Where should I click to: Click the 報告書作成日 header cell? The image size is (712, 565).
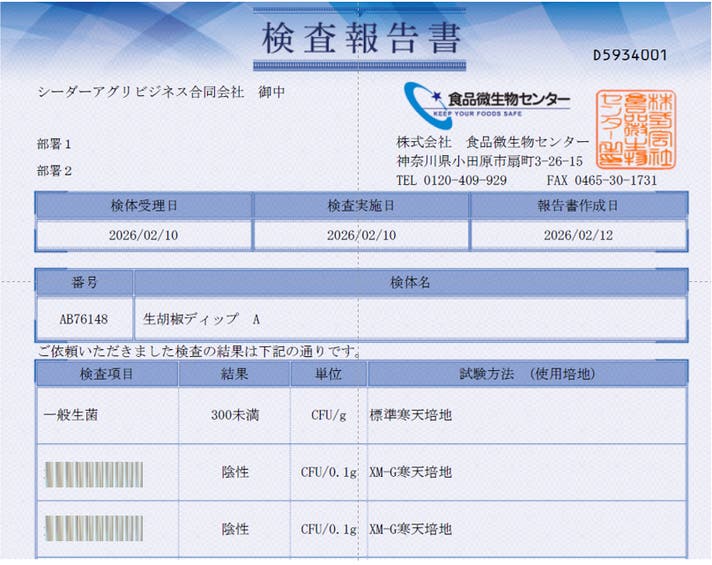(x=578, y=205)
